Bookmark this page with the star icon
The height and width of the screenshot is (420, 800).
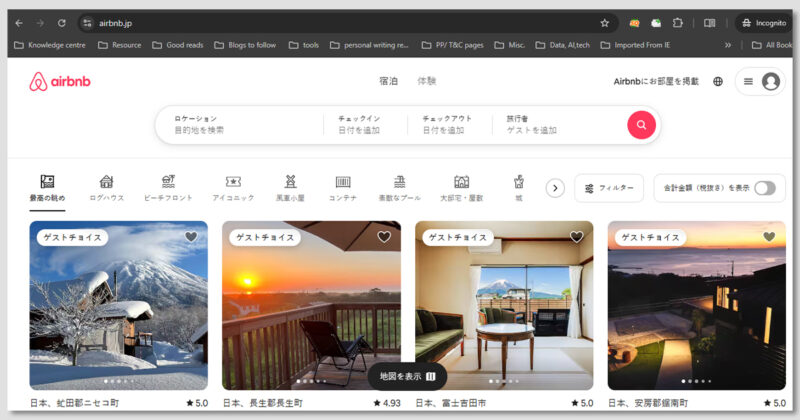[605, 23]
